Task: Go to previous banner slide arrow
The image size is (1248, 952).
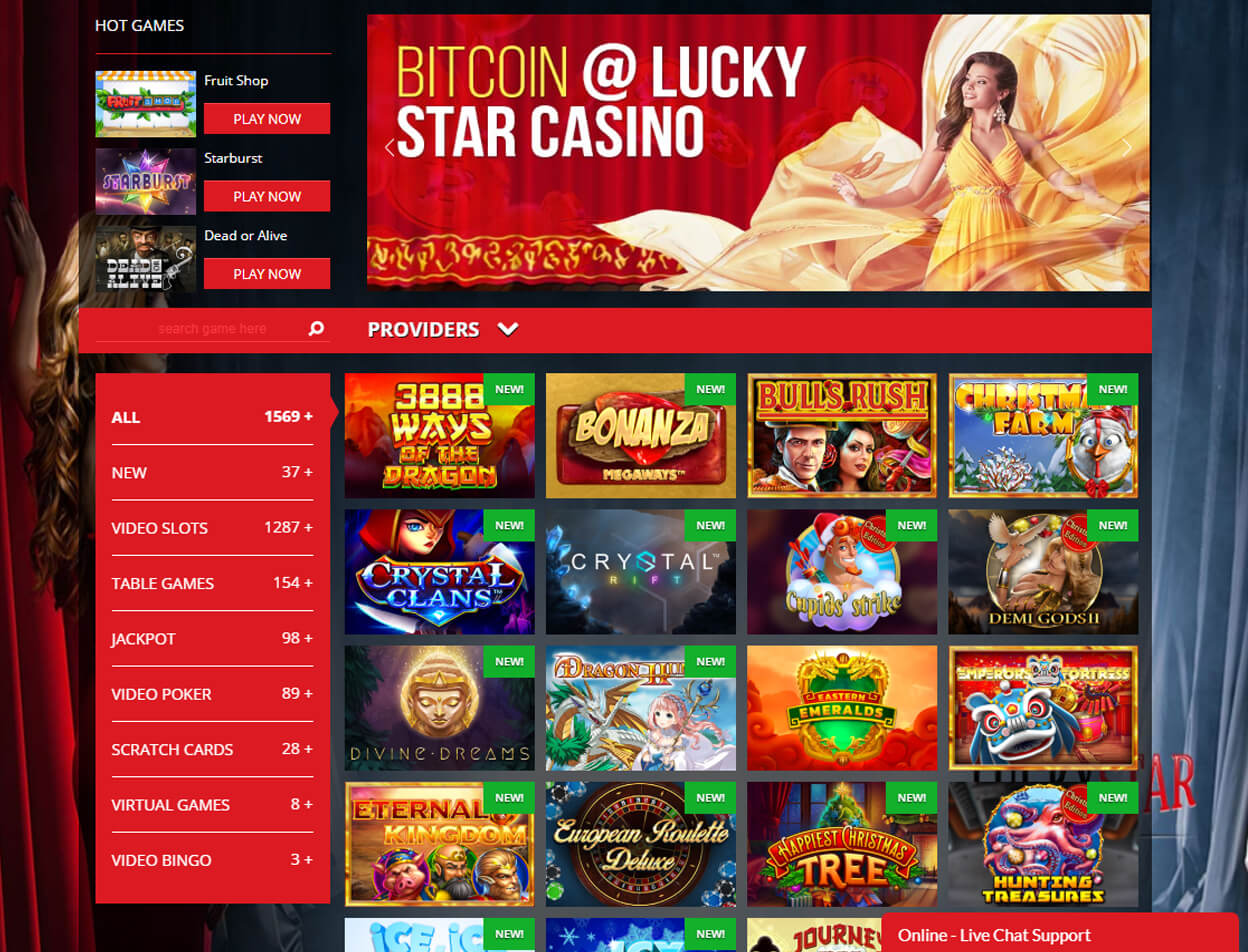Action: [x=390, y=148]
